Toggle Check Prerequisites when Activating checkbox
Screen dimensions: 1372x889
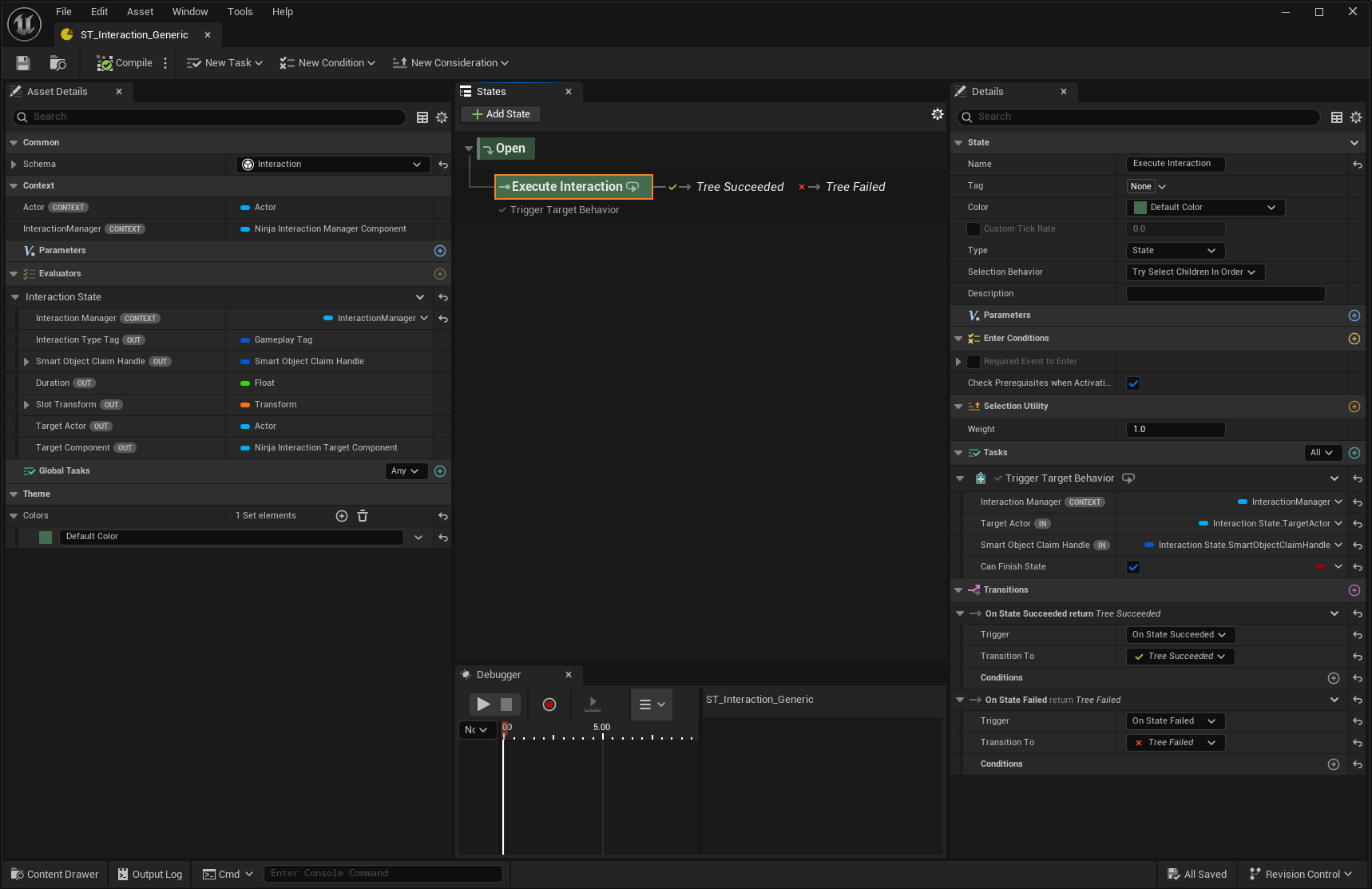pyautogui.click(x=1132, y=383)
